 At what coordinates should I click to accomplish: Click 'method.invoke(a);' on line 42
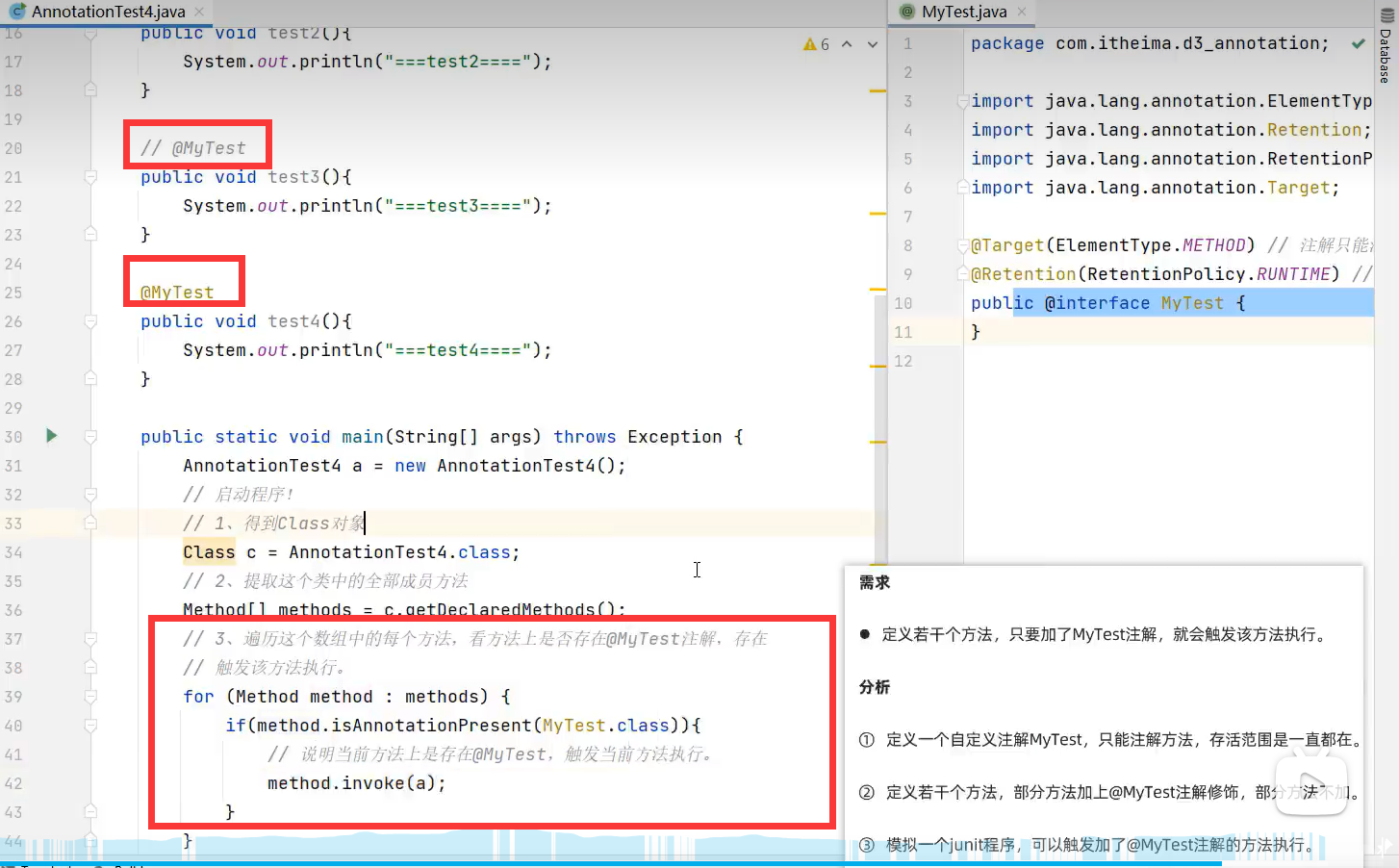point(357,783)
